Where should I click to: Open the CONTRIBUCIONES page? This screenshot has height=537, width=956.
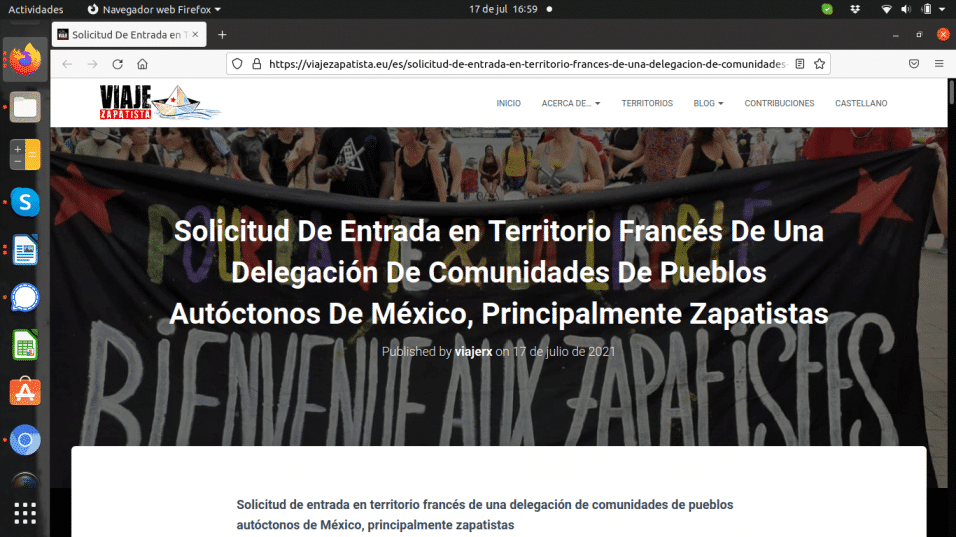[x=779, y=104]
